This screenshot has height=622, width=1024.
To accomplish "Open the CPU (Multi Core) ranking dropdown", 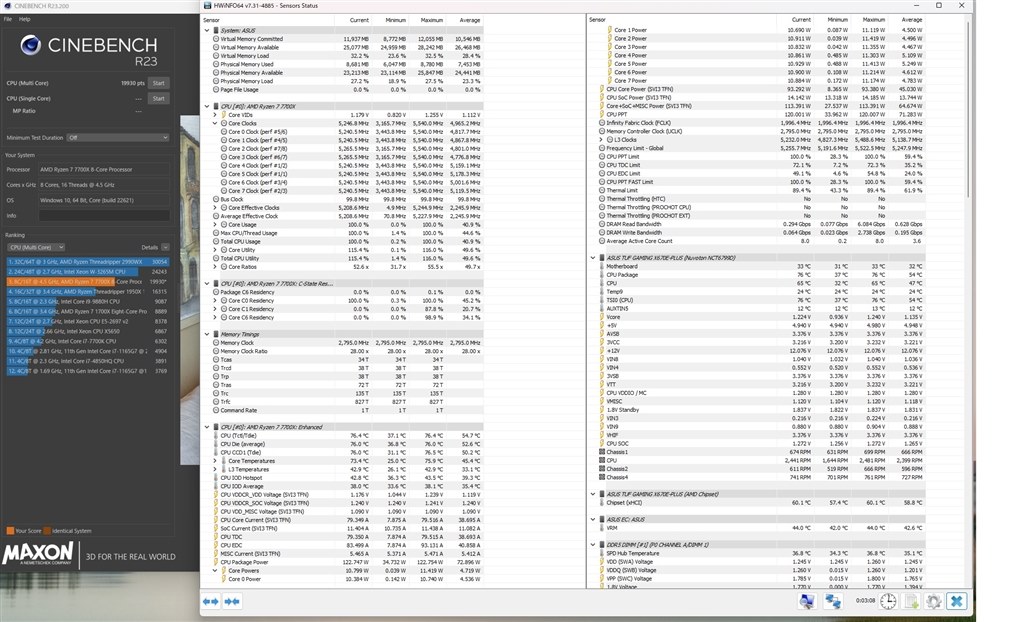I will (x=37, y=248).
